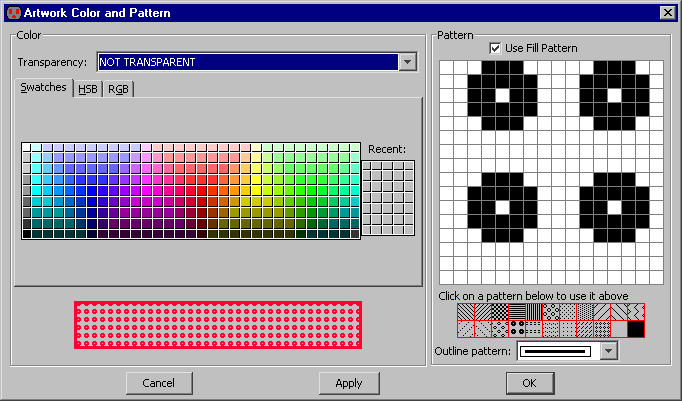
Task: Confirm with the OK button
Action: pos(529,383)
